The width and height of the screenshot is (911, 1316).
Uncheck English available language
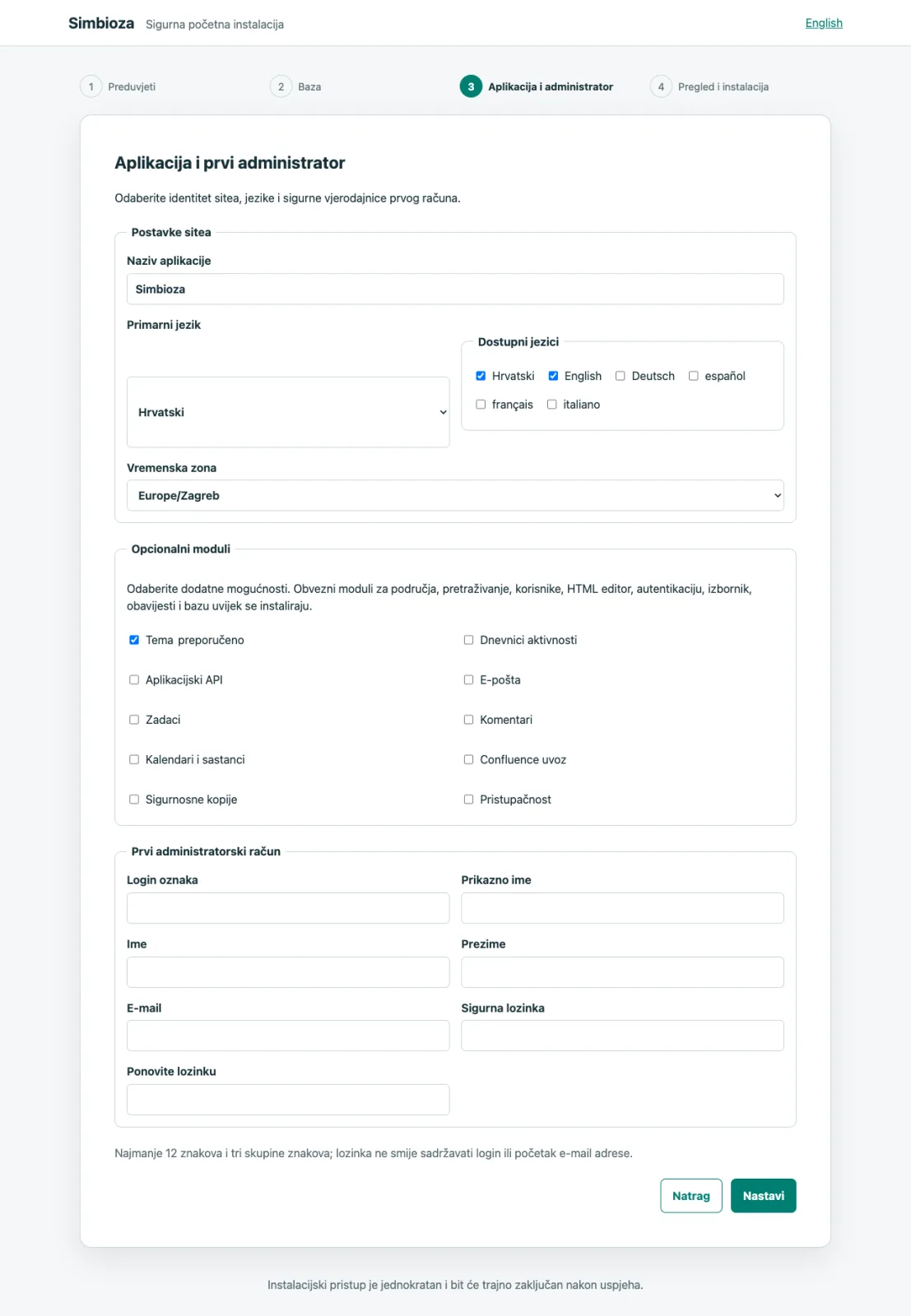[553, 376]
